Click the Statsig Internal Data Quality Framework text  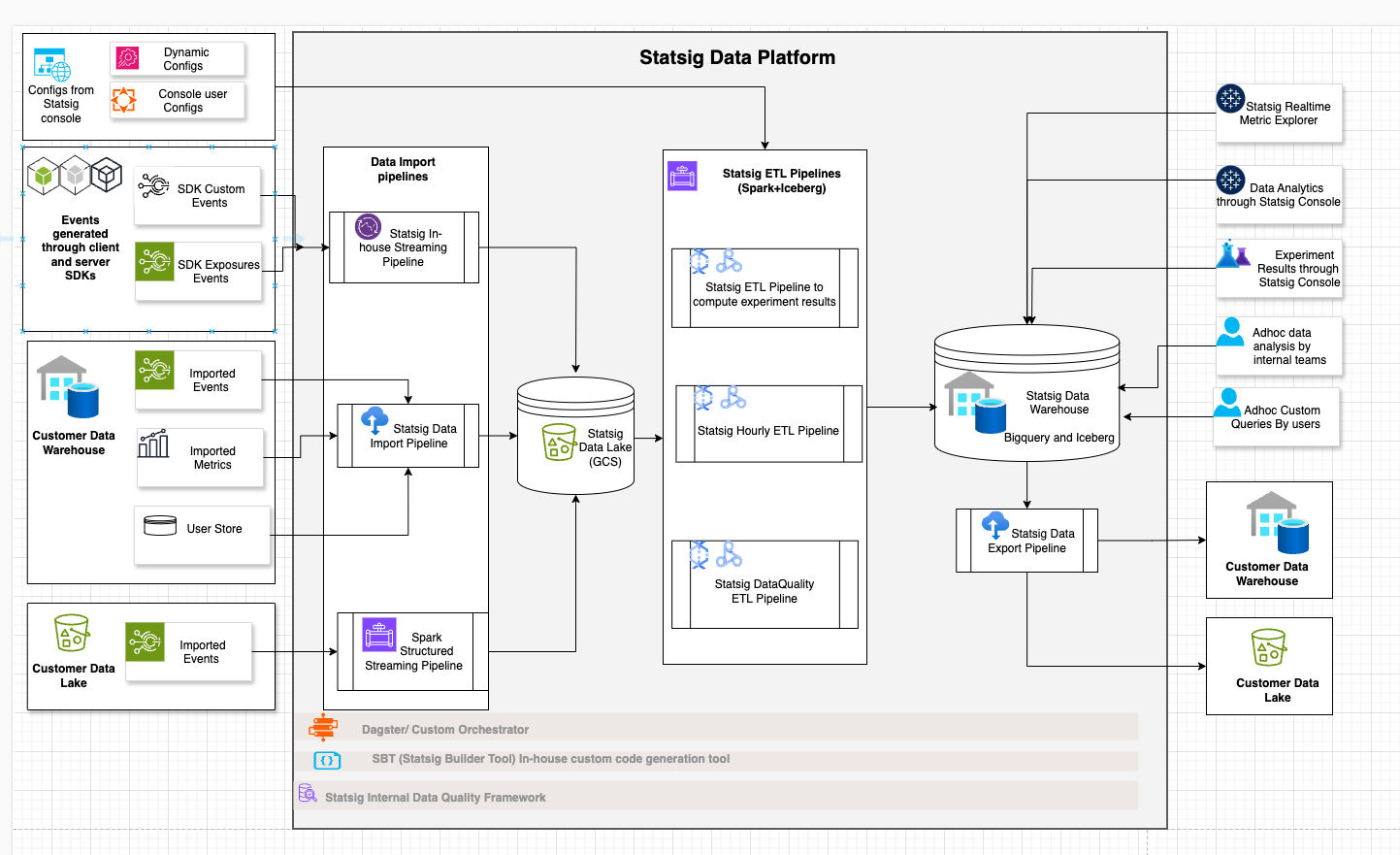coord(436,798)
